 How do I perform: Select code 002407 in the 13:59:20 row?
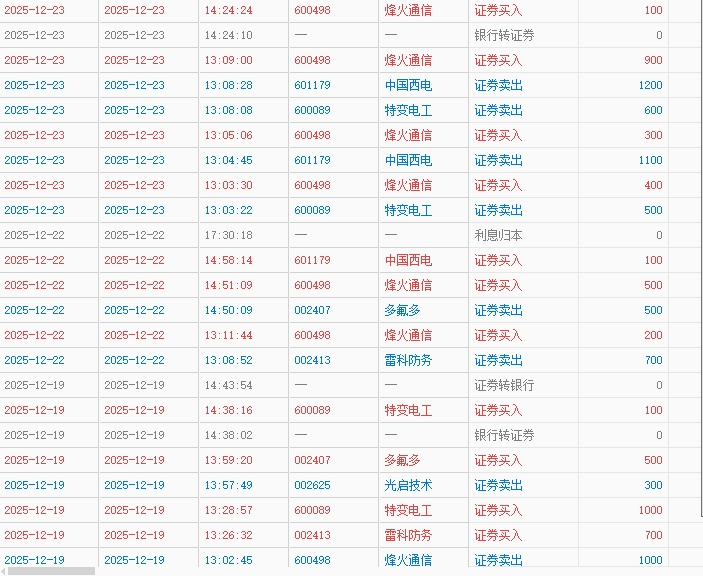pos(312,460)
